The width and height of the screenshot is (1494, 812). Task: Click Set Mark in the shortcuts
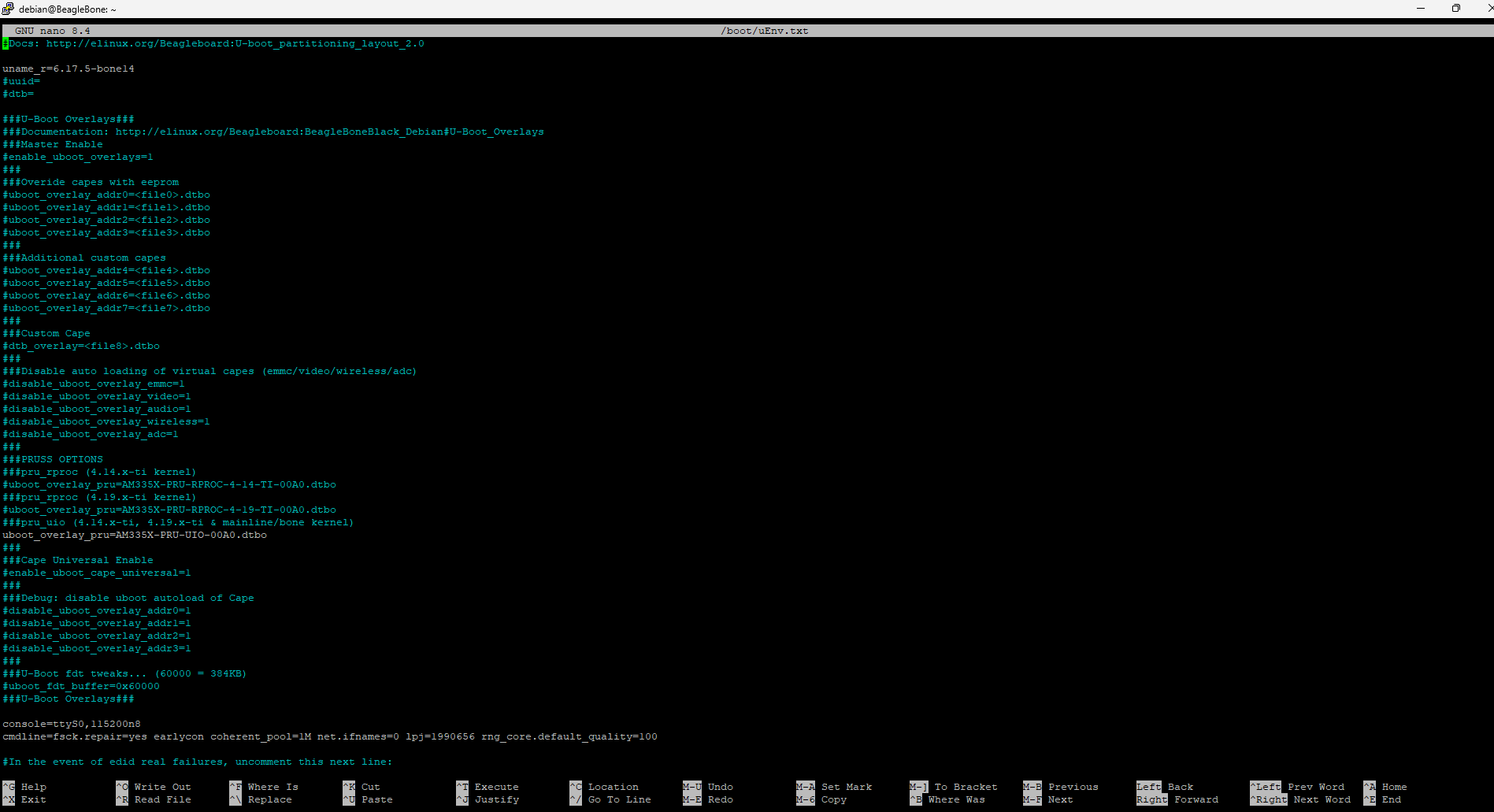[x=844, y=786]
